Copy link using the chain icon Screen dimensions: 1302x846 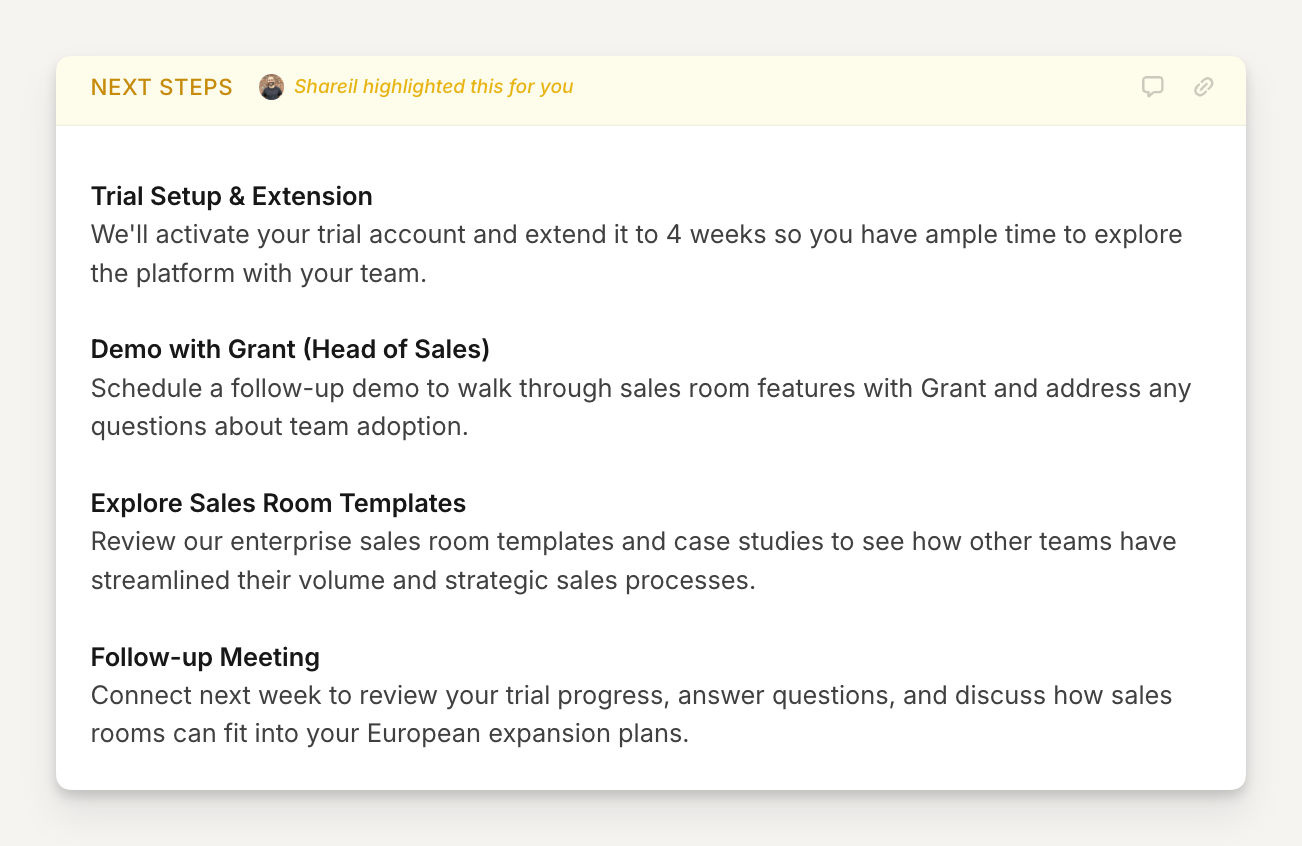pyautogui.click(x=1204, y=87)
